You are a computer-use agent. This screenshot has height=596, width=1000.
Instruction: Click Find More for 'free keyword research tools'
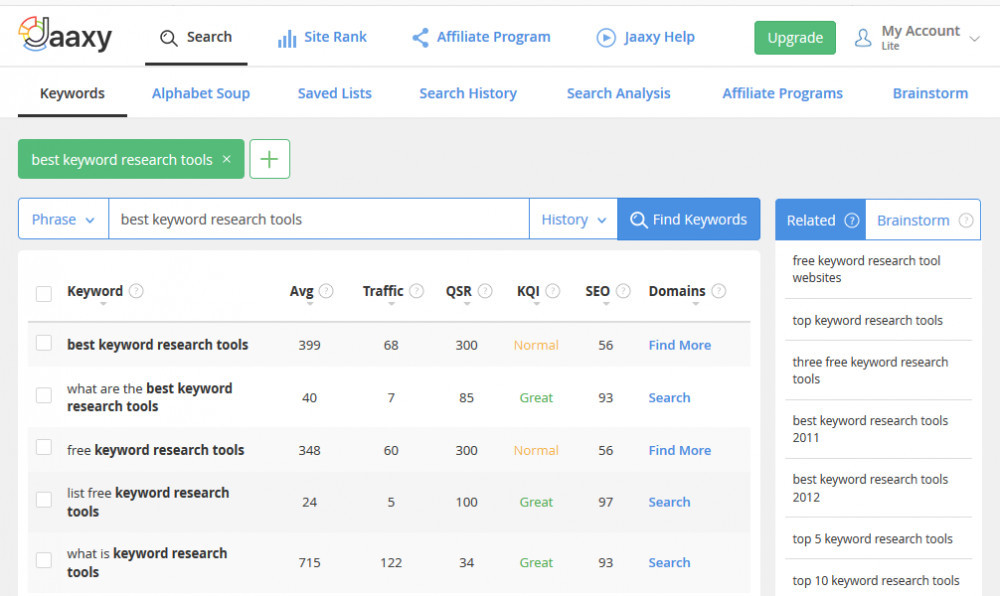click(x=680, y=450)
